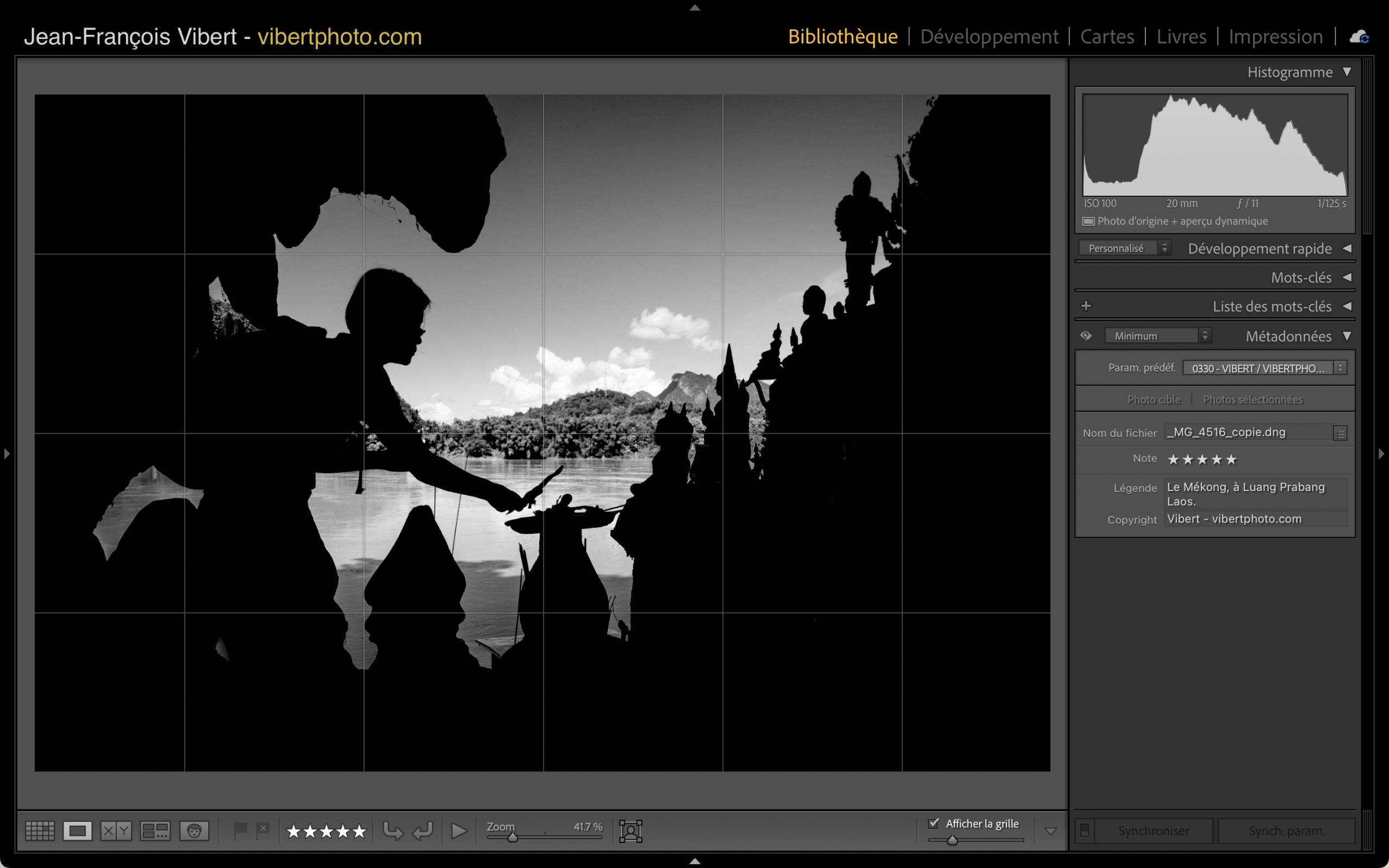This screenshot has width=1389, height=868.
Task: Flag photo as pick
Action: [240, 830]
